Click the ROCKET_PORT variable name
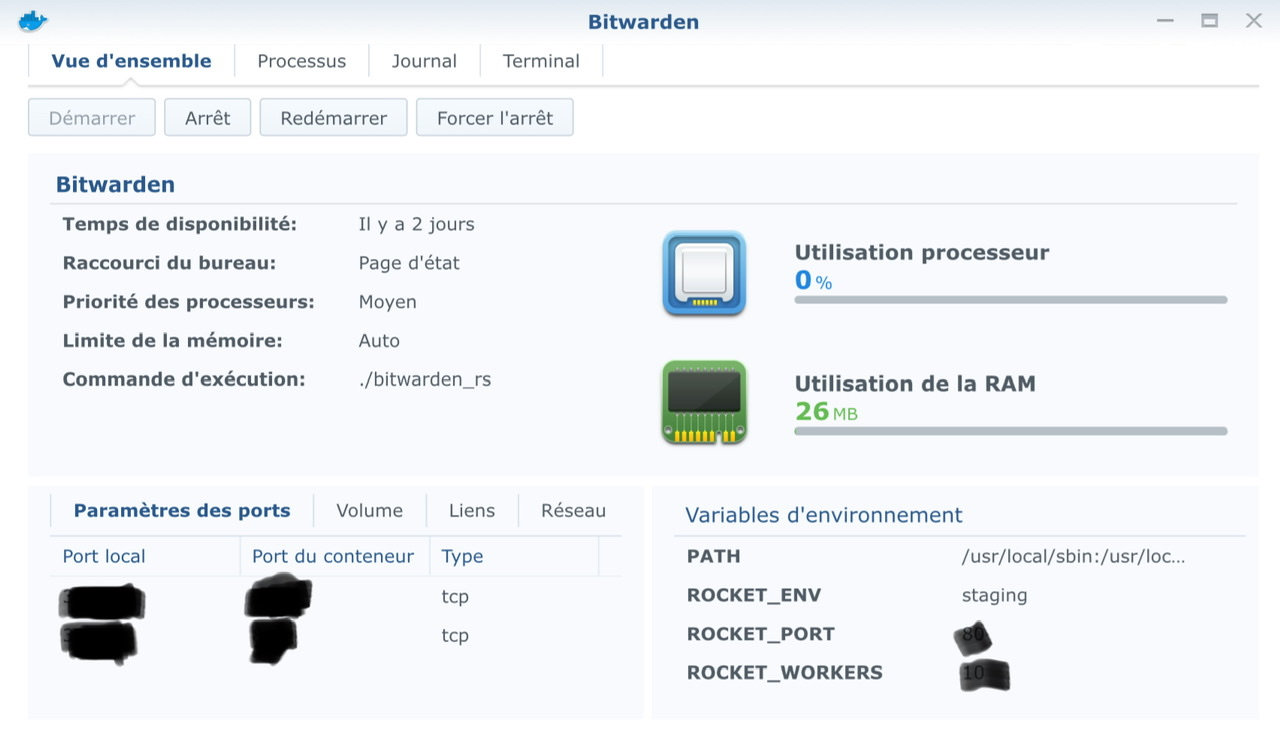1280x740 pixels. 761,634
